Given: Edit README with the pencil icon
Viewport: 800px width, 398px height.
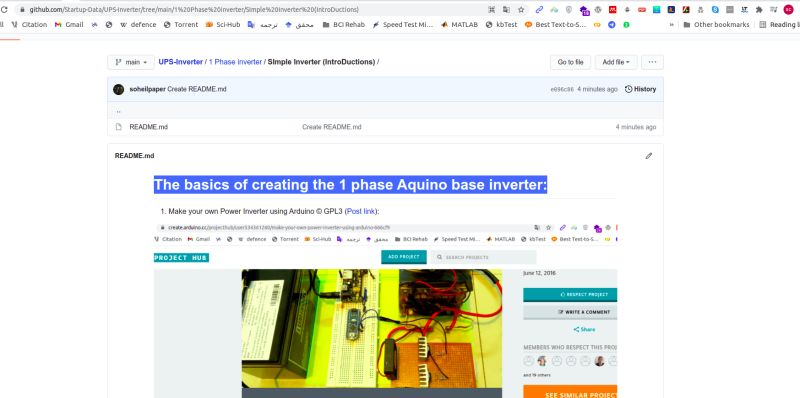Looking at the screenshot, I should pos(649,156).
